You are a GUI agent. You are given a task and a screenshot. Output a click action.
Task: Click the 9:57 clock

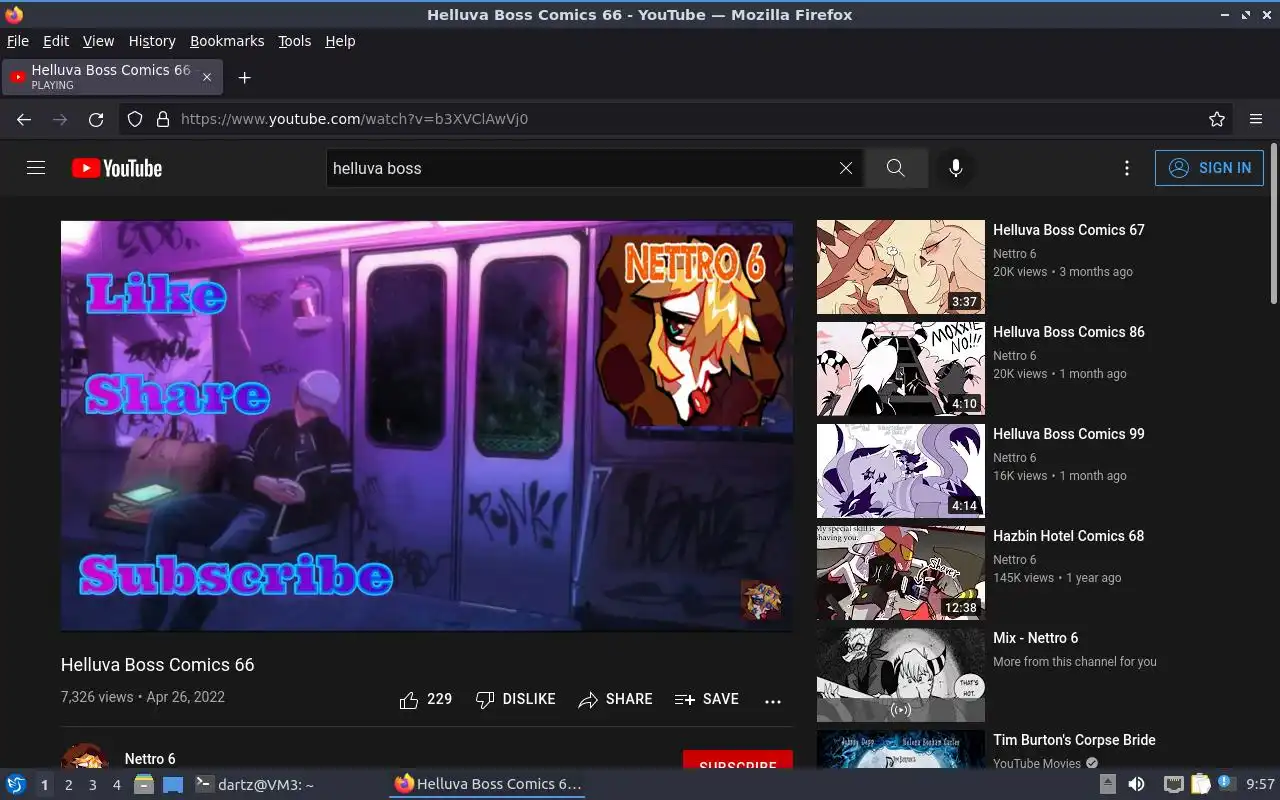click(x=1260, y=785)
